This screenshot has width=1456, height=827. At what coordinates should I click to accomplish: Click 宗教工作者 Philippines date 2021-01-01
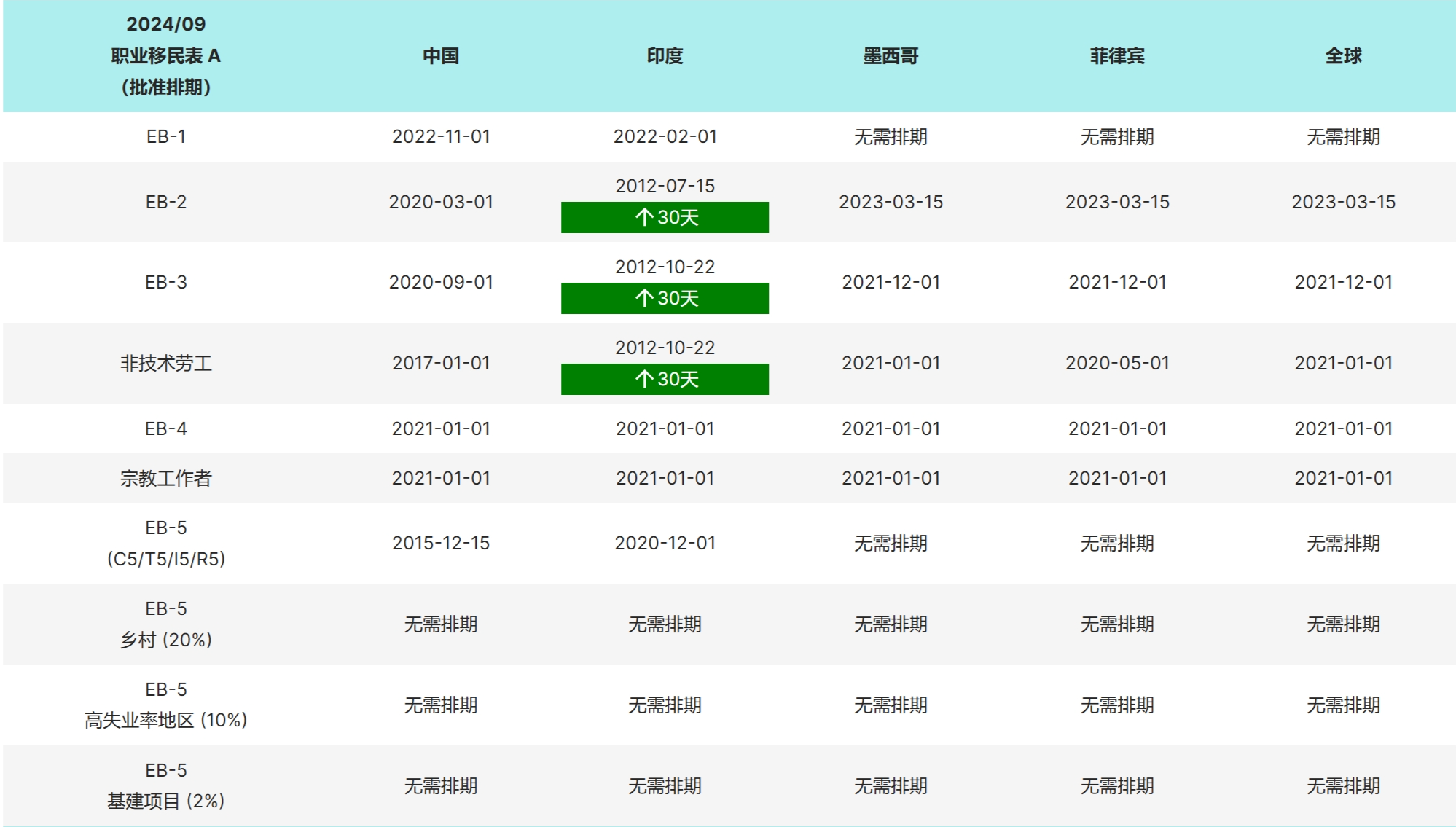pos(1117,478)
